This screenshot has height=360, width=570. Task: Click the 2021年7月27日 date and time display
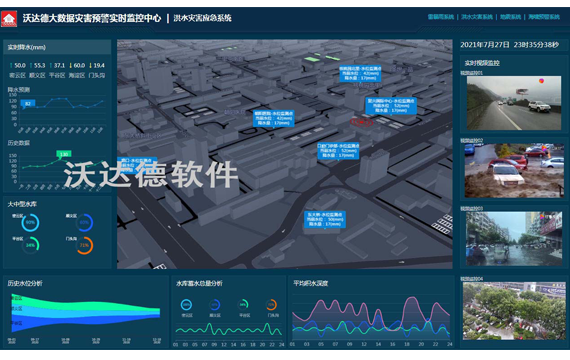509,45
